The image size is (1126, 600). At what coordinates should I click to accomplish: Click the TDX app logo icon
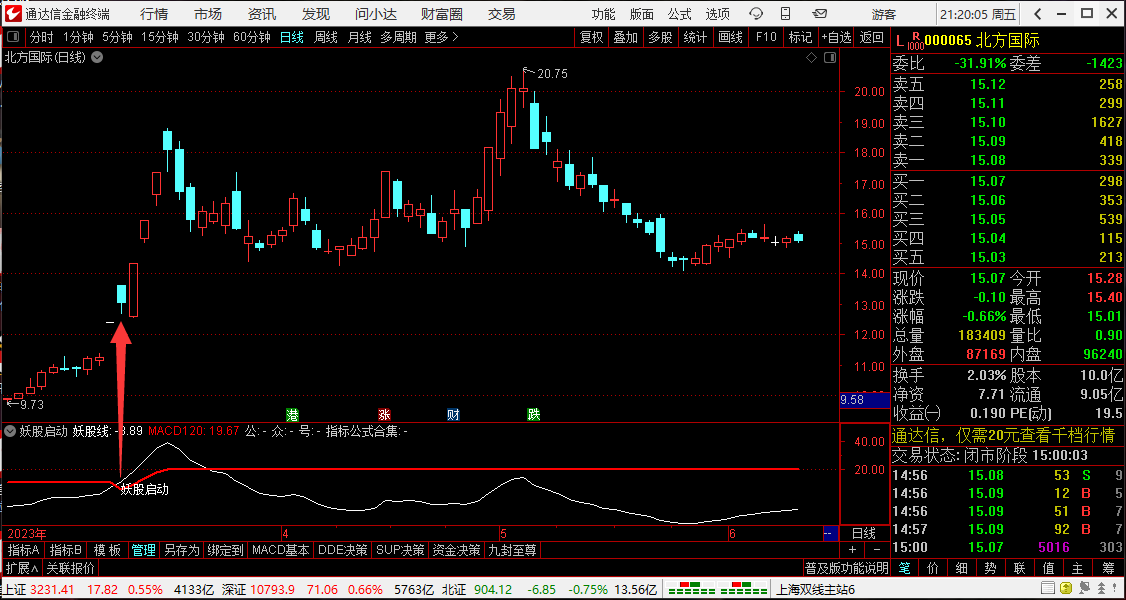point(12,13)
